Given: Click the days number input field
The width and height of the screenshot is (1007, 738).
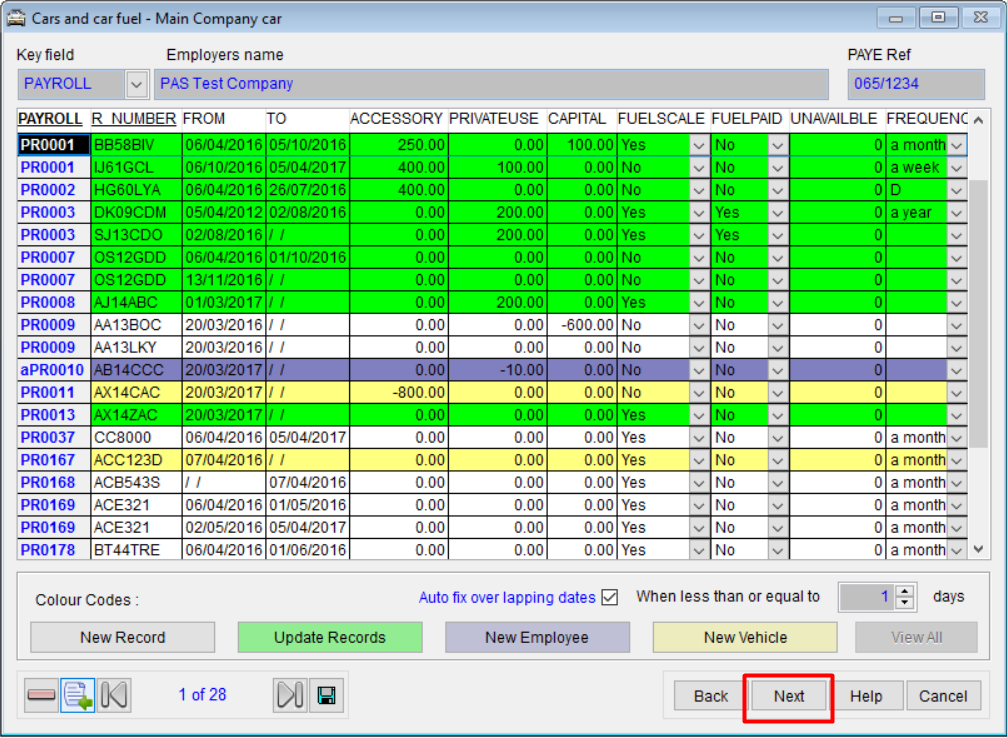Looking at the screenshot, I should coord(868,597).
